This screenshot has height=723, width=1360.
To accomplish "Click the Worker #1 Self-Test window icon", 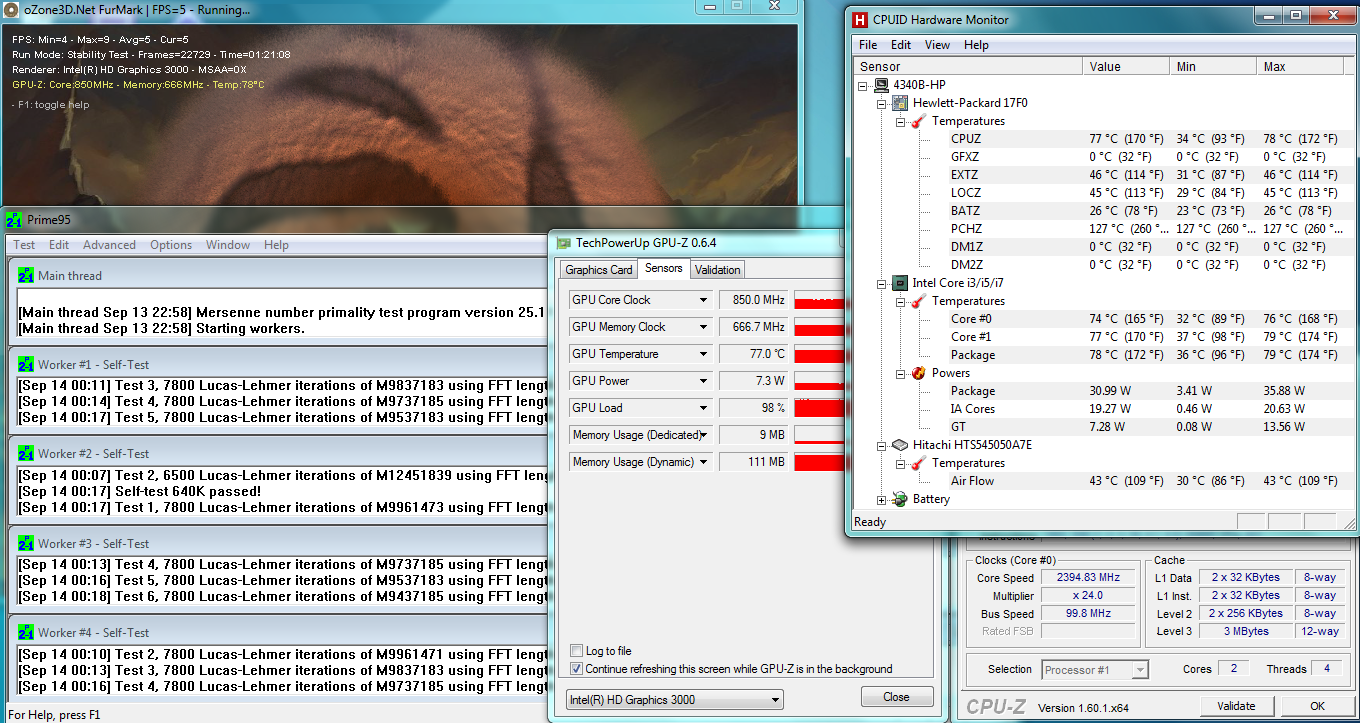I will click(26, 364).
